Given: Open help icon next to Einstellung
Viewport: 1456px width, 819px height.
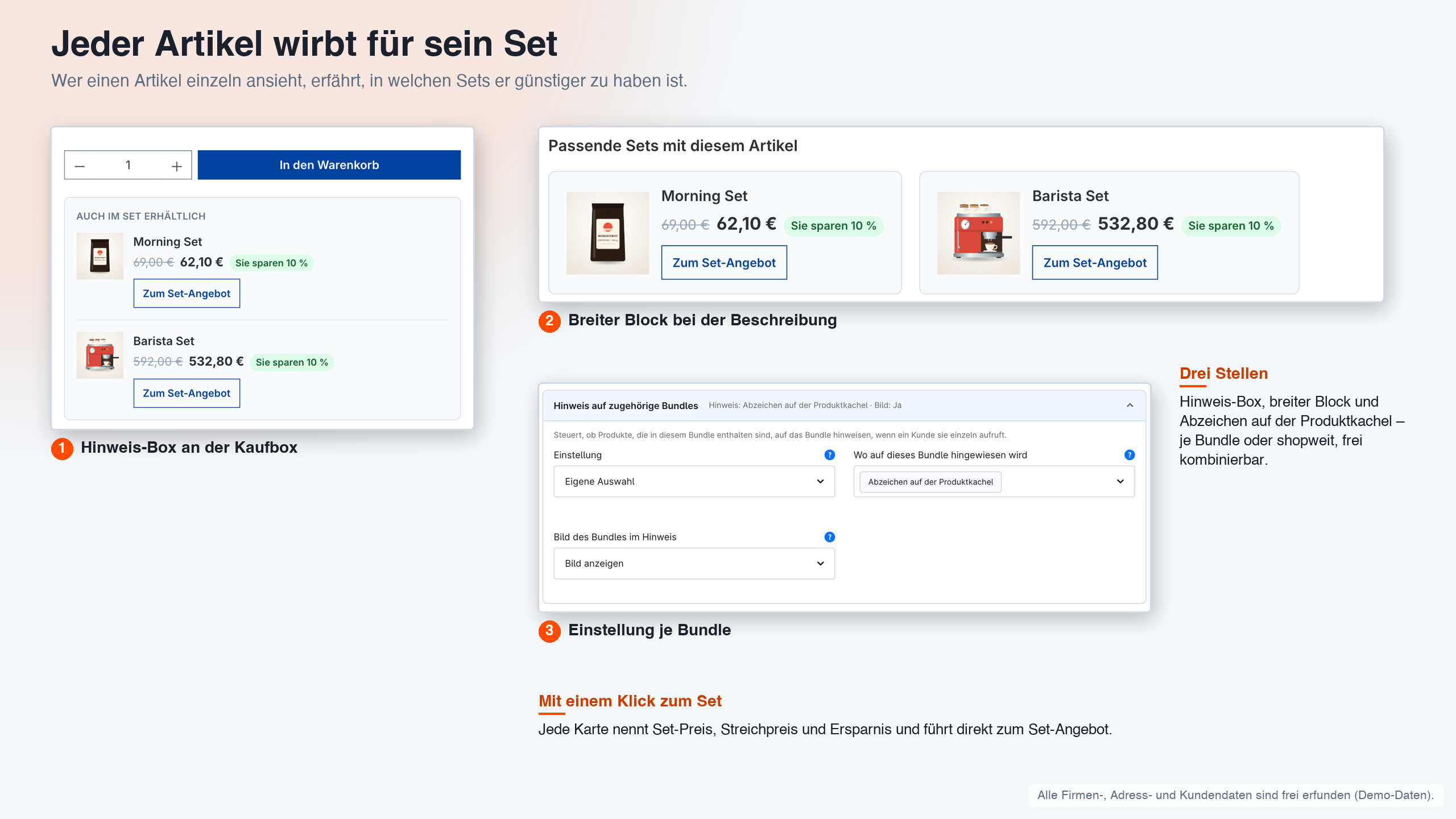Looking at the screenshot, I should 829,455.
